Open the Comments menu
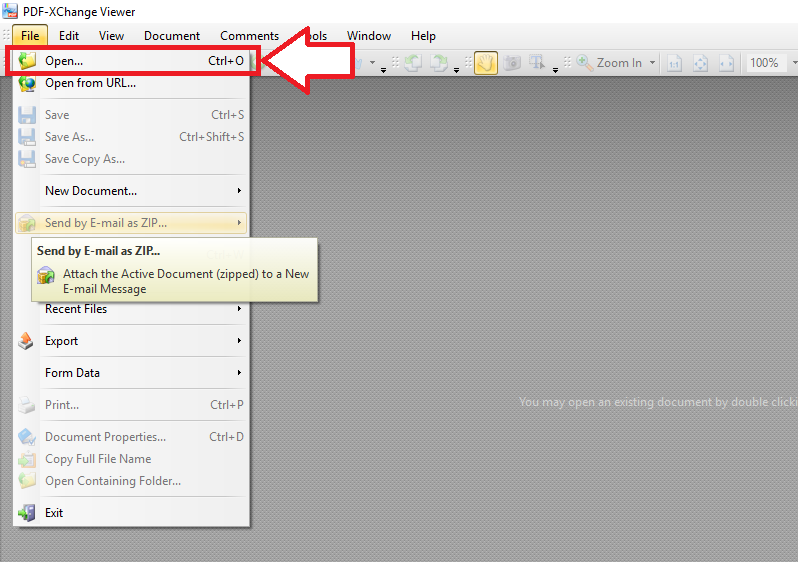Viewport: 798px width, 562px height. tap(249, 36)
